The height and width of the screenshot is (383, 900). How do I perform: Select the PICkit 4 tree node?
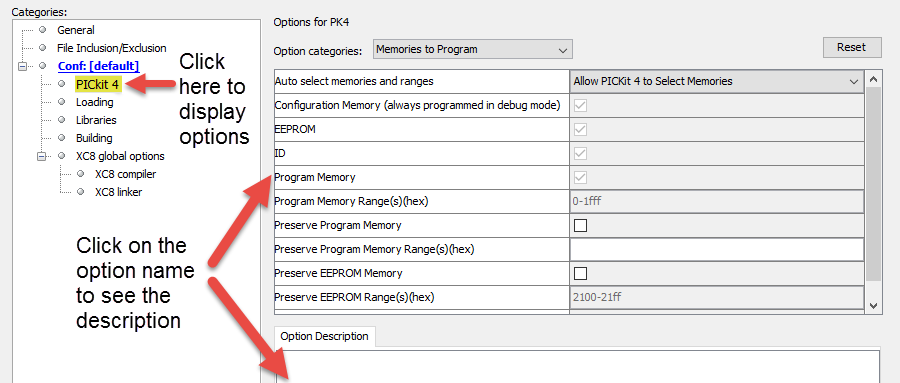coord(98,85)
